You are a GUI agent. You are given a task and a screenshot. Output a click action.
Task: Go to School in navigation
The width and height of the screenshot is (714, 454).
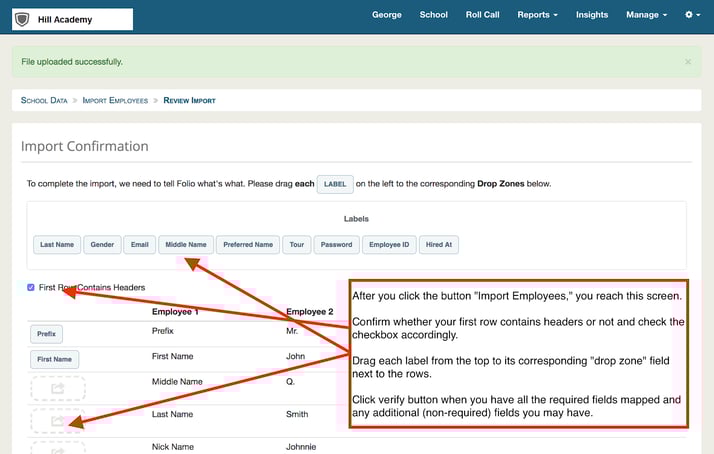[x=434, y=15]
